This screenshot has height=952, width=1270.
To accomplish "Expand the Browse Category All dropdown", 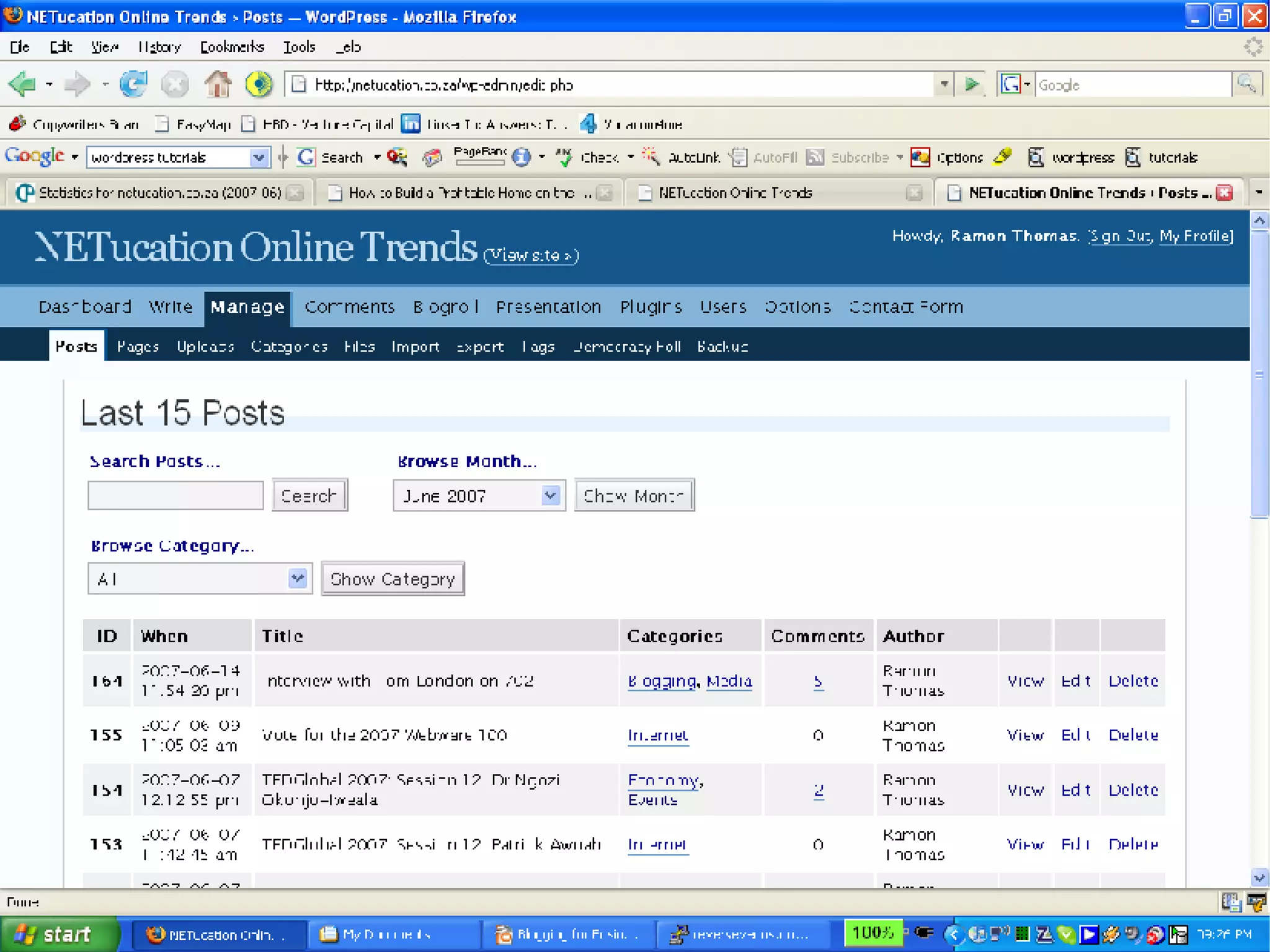I will pos(298,579).
